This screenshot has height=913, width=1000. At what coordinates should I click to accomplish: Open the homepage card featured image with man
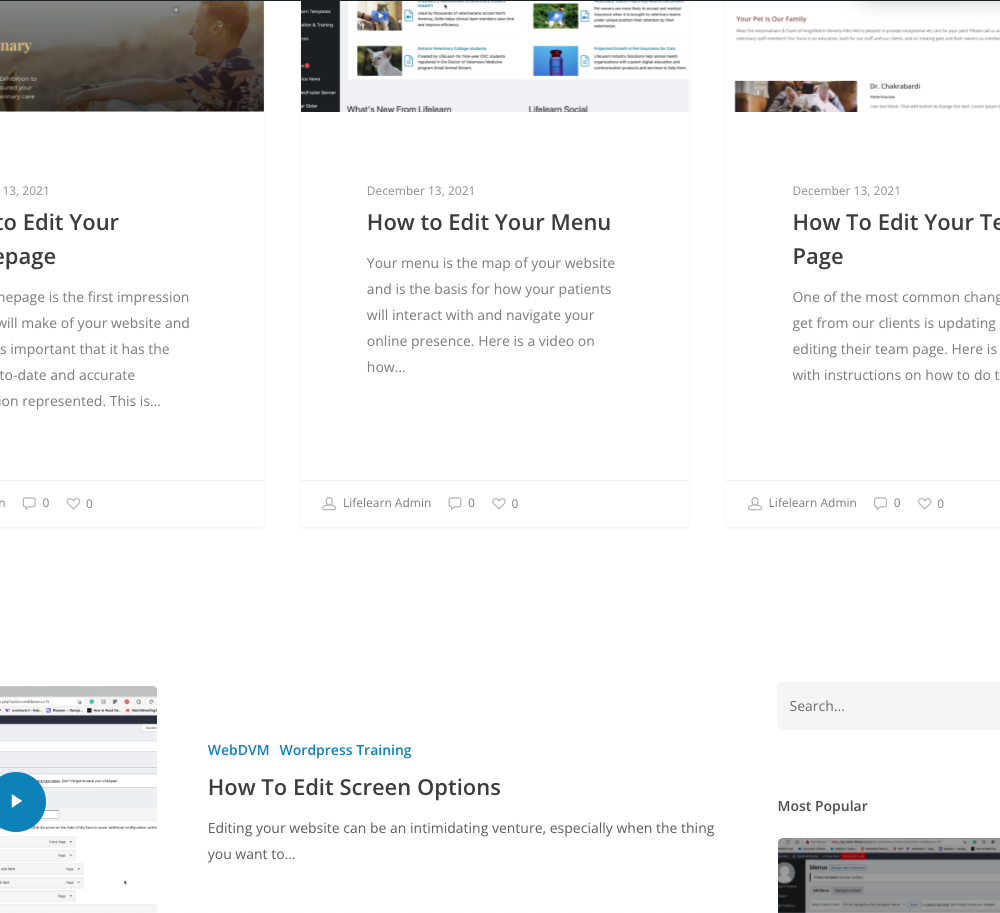point(132,56)
